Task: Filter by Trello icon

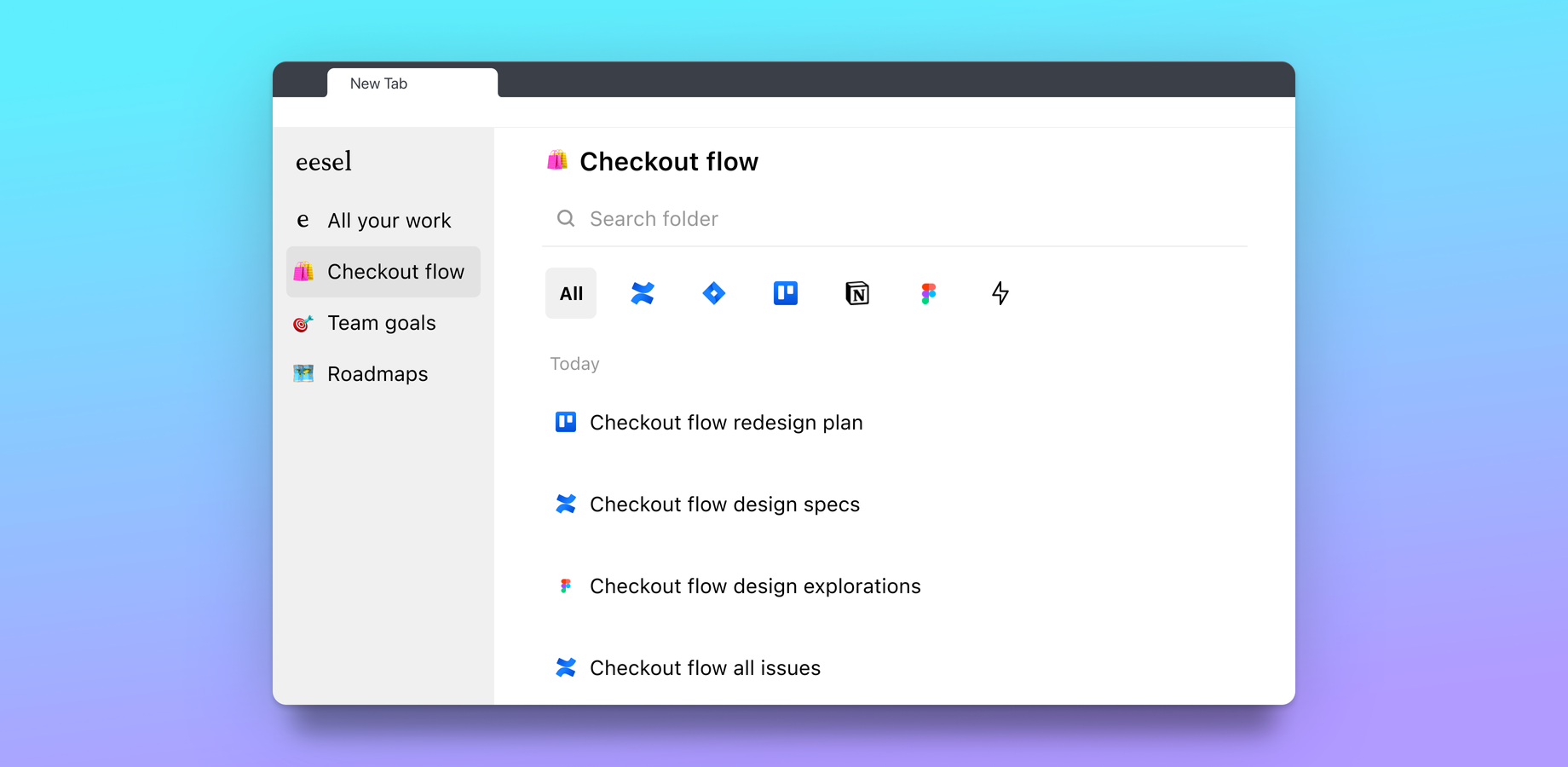Action: coord(786,293)
